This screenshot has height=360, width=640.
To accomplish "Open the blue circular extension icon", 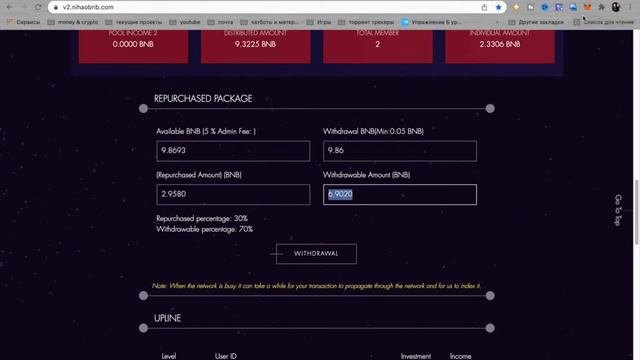I will tap(545, 7).
